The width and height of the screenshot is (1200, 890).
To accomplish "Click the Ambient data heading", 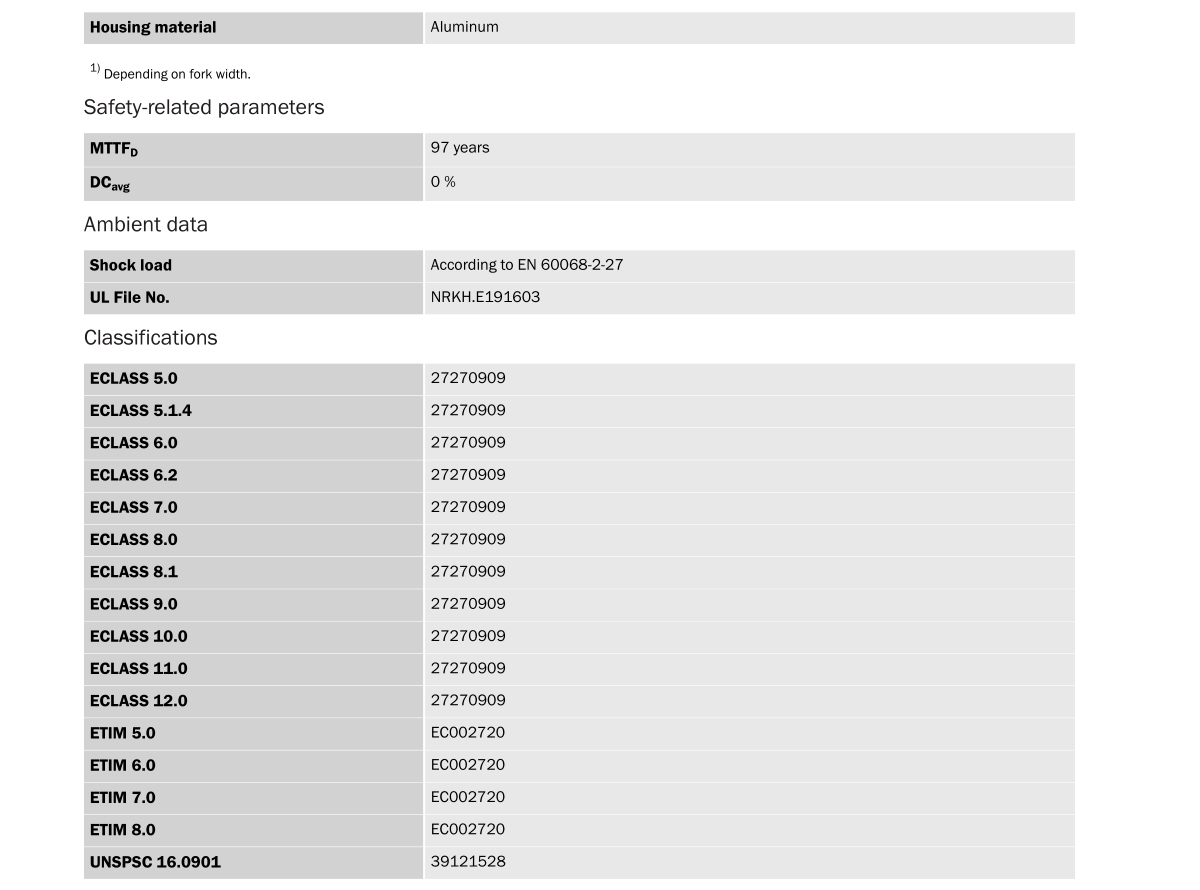I will 146,224.
